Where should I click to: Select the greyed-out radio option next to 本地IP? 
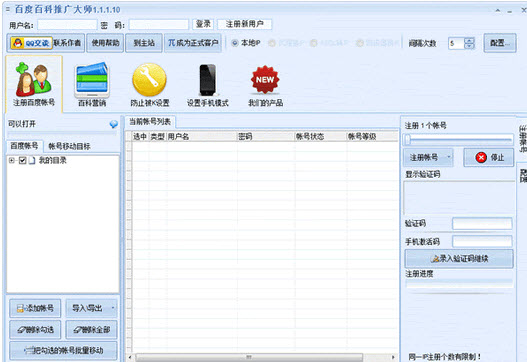(x=272, y=43)
